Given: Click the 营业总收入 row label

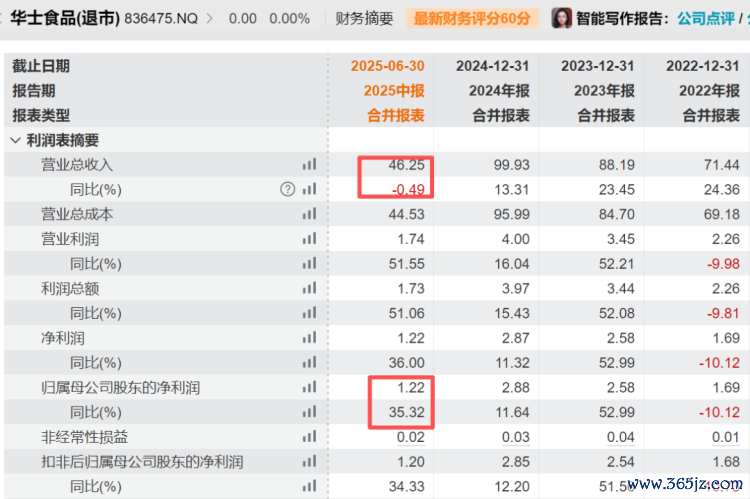Looking at the screenshot, I should (x=77, y=165).
